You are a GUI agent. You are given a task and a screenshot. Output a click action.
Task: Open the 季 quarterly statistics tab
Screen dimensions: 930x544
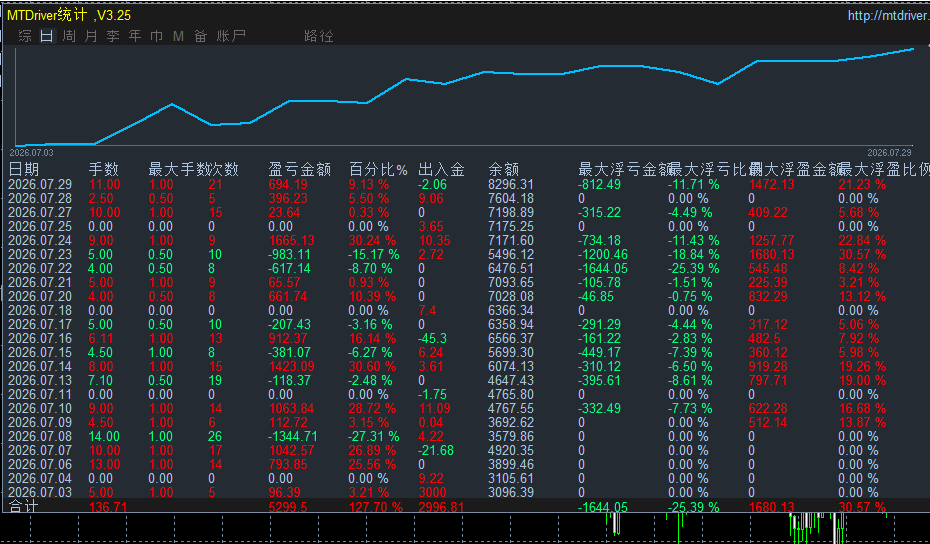pyautogui.click(x=113, y=36)
